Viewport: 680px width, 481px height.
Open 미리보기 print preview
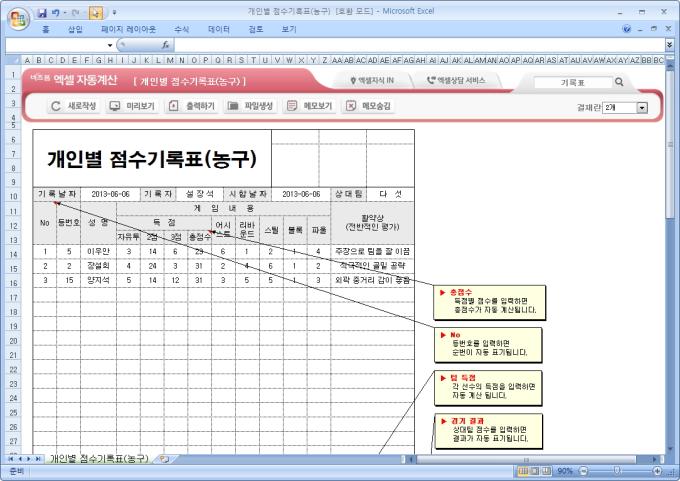pyautogui.click(x=132, y=106)
